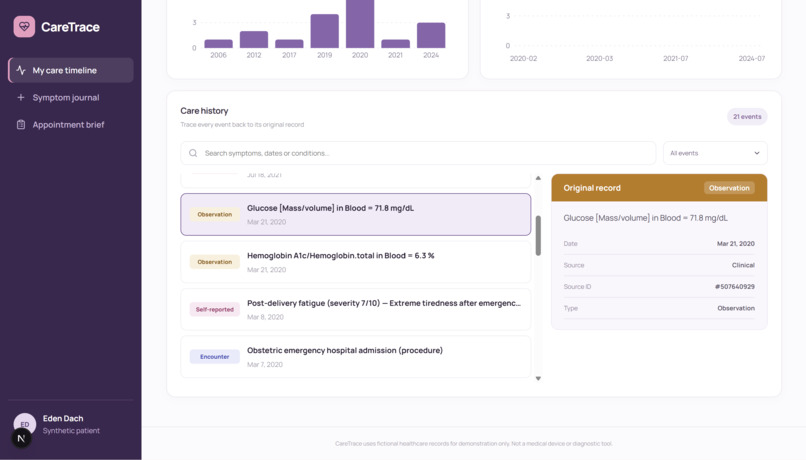Click the 2012 bar in the chart
Image resolution: width=806 pixels, height=460 pixels.
tap(254, 40)
